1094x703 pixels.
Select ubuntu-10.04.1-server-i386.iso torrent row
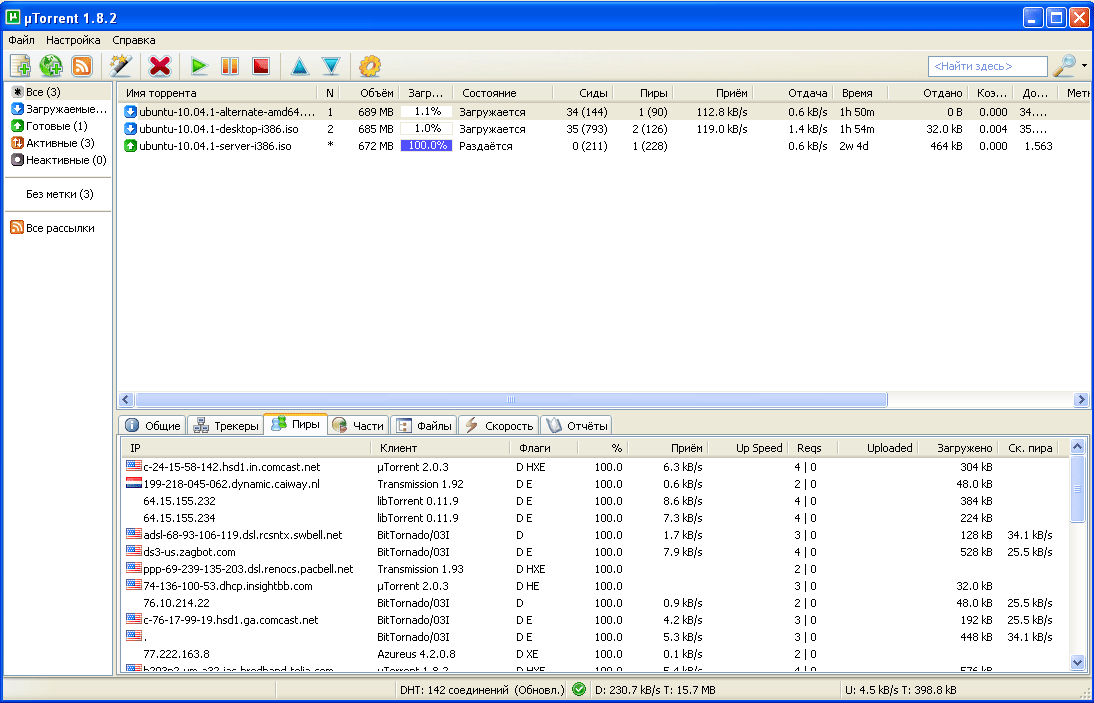[215, 146]
